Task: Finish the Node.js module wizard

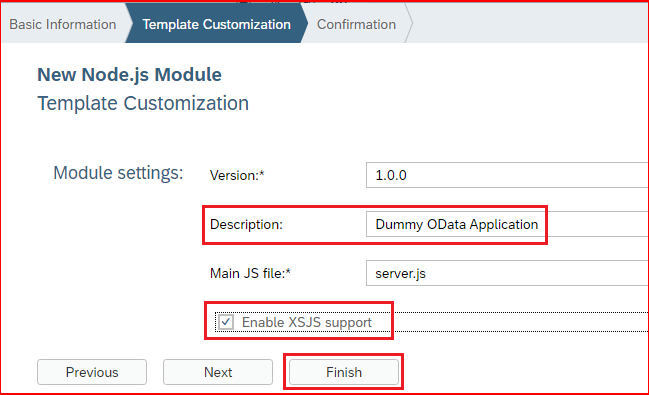Action: pos(344,372)
